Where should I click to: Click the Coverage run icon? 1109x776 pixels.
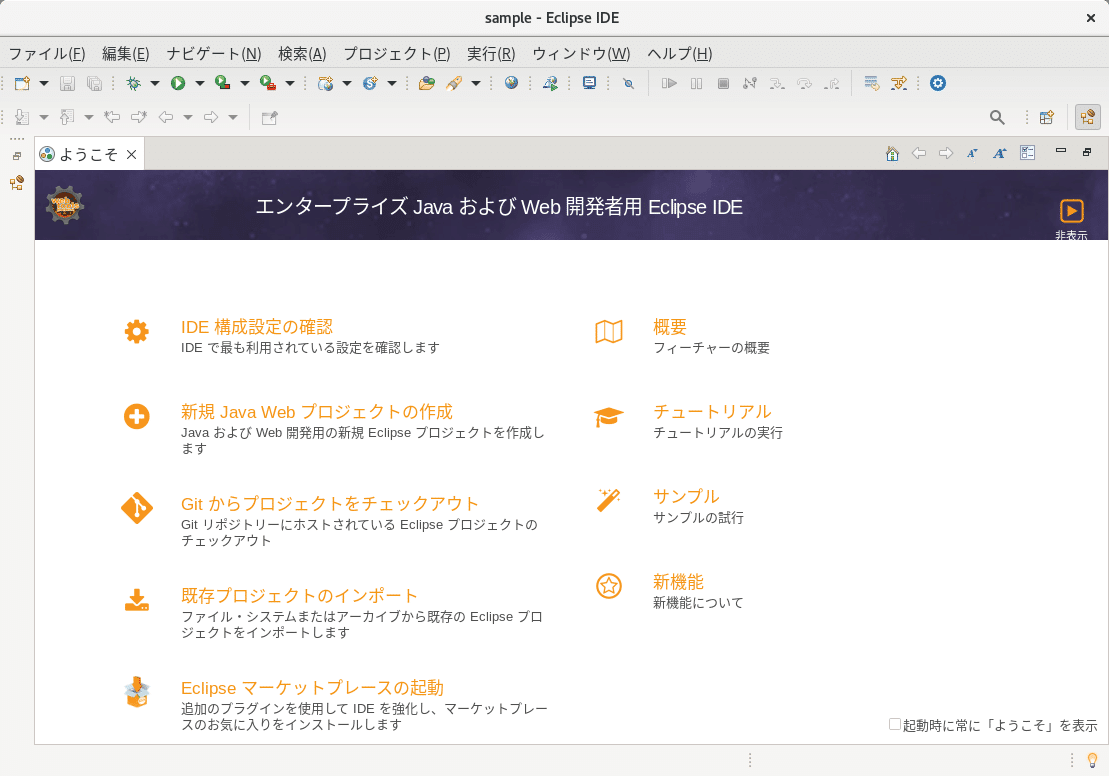[x=223, y=83]
